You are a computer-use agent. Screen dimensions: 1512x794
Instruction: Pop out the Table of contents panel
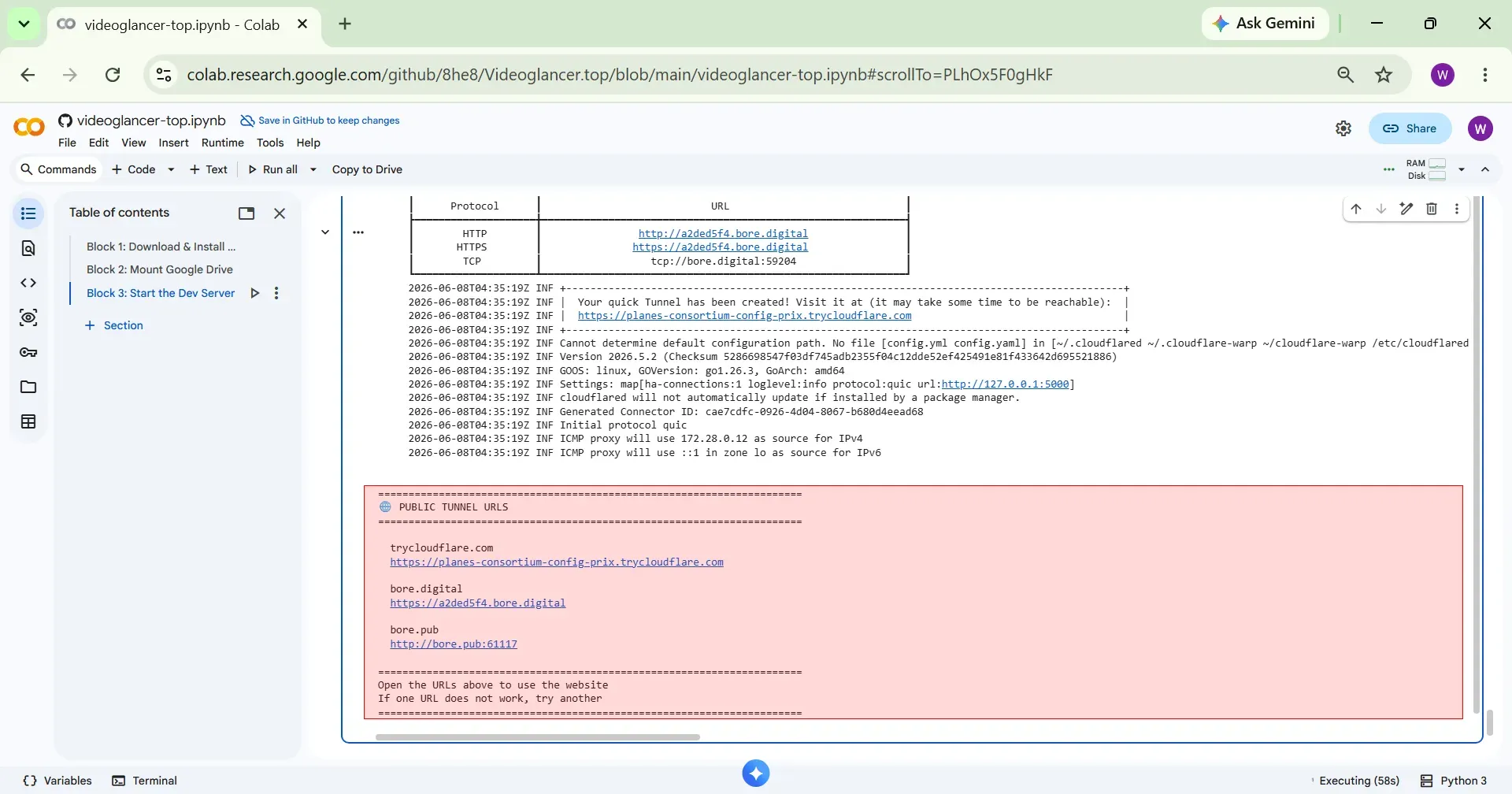pyautogui.click(x=246, y=213)
